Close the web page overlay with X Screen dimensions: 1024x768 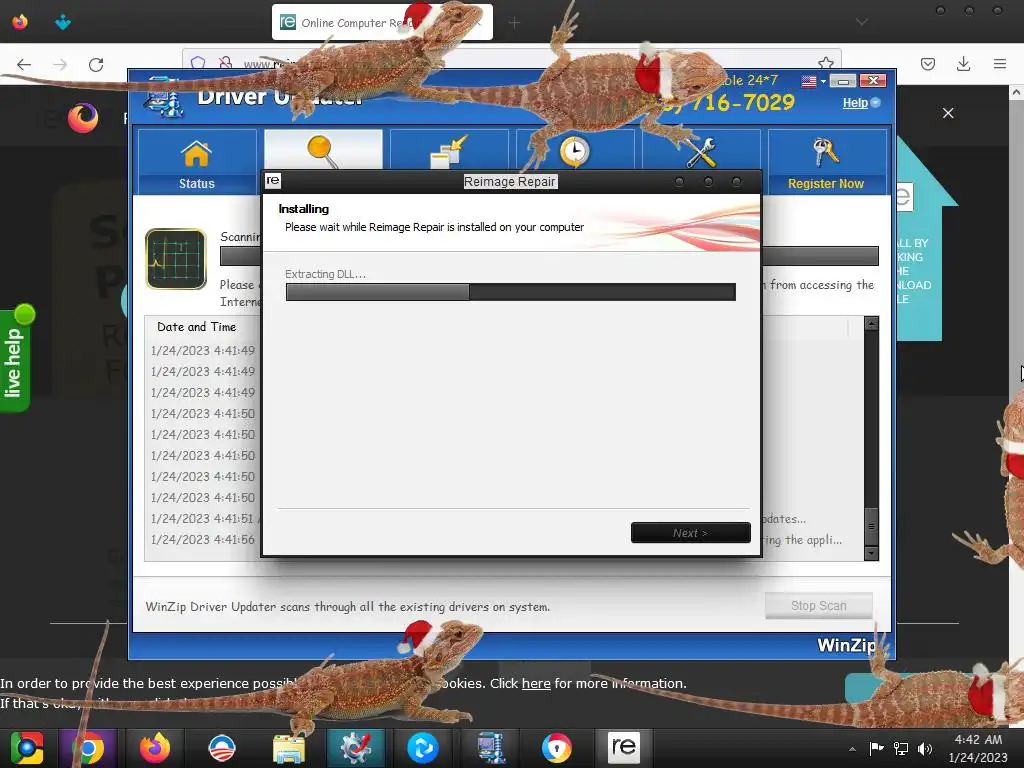click(x=948, y=113)
